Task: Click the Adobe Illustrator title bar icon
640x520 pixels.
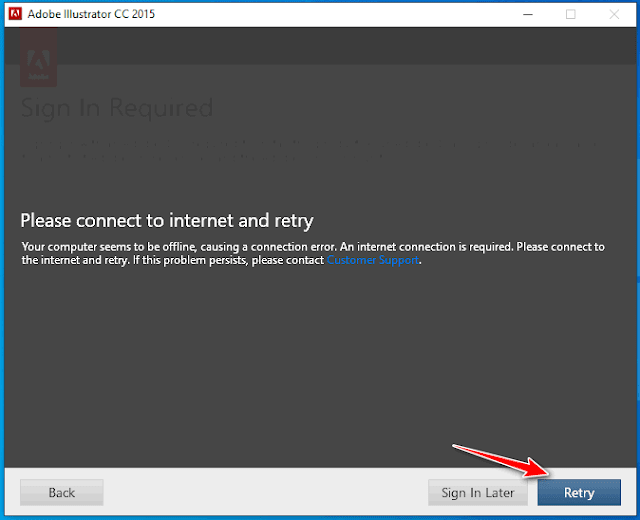Action: pyautogui.click(x=15, y=13)
